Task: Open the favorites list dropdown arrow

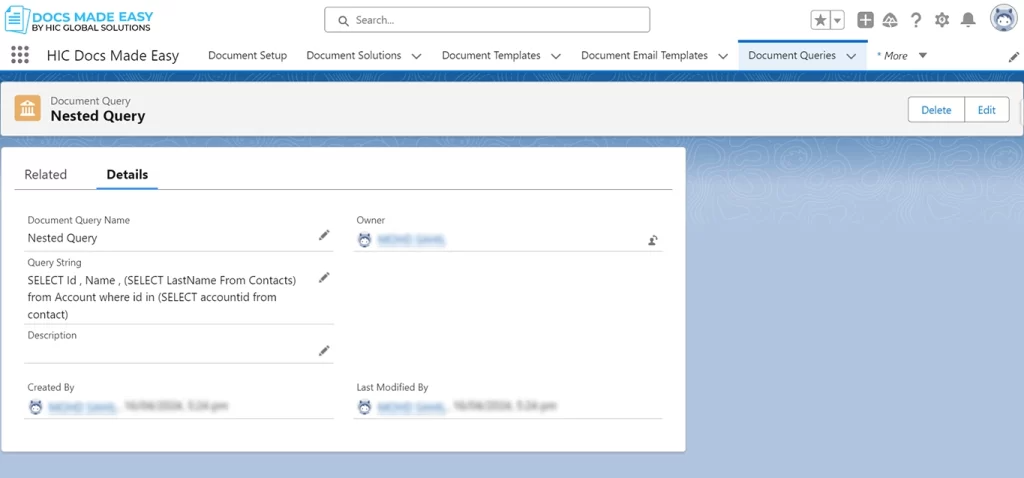Action: pyautogui.click(x=837, y=20)
